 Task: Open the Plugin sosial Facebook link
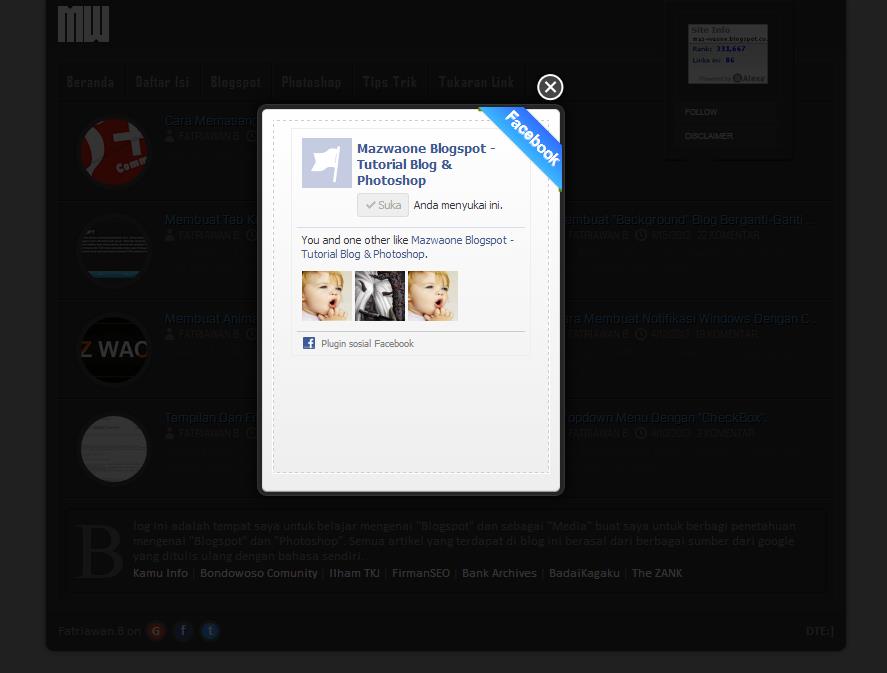[367, 343]
